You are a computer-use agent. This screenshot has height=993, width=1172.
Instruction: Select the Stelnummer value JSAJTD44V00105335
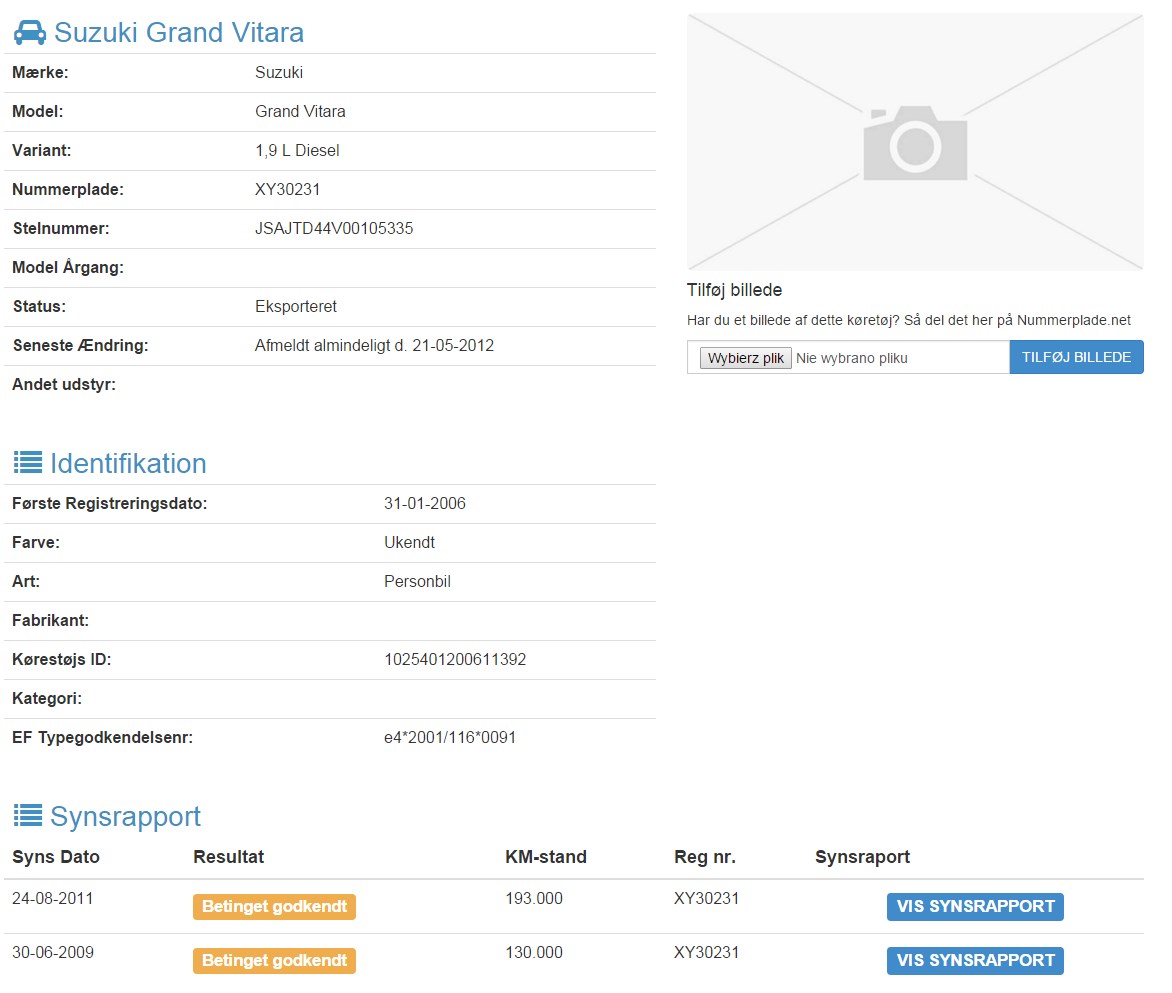334,229
